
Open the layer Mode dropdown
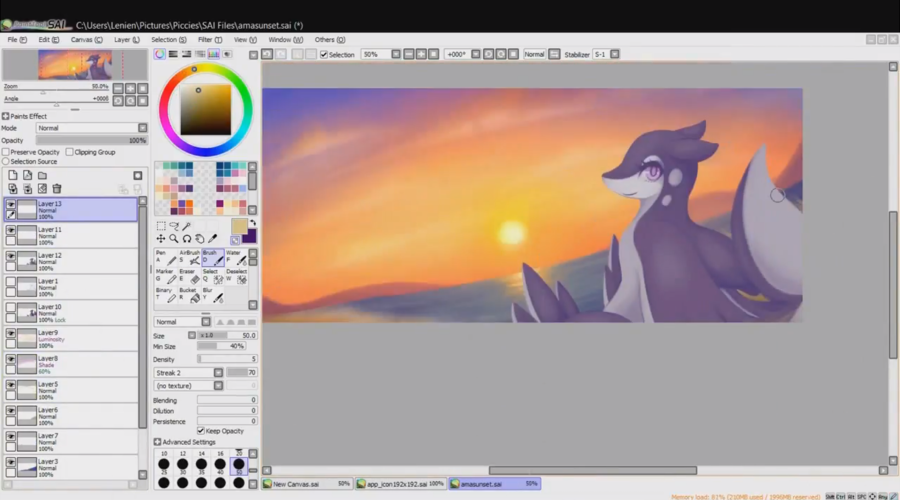click(x=91, y=128)
